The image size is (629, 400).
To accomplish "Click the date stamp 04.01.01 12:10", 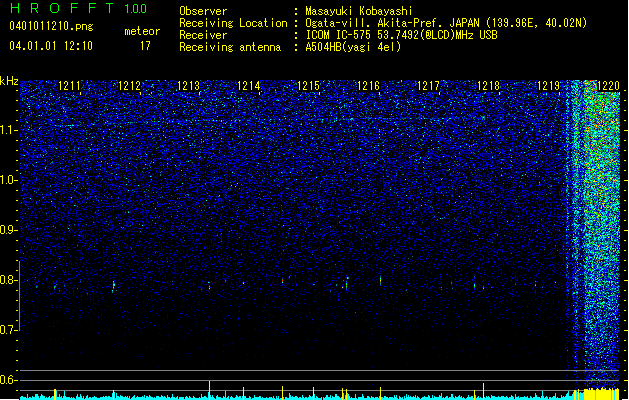I will click(51, 46).
